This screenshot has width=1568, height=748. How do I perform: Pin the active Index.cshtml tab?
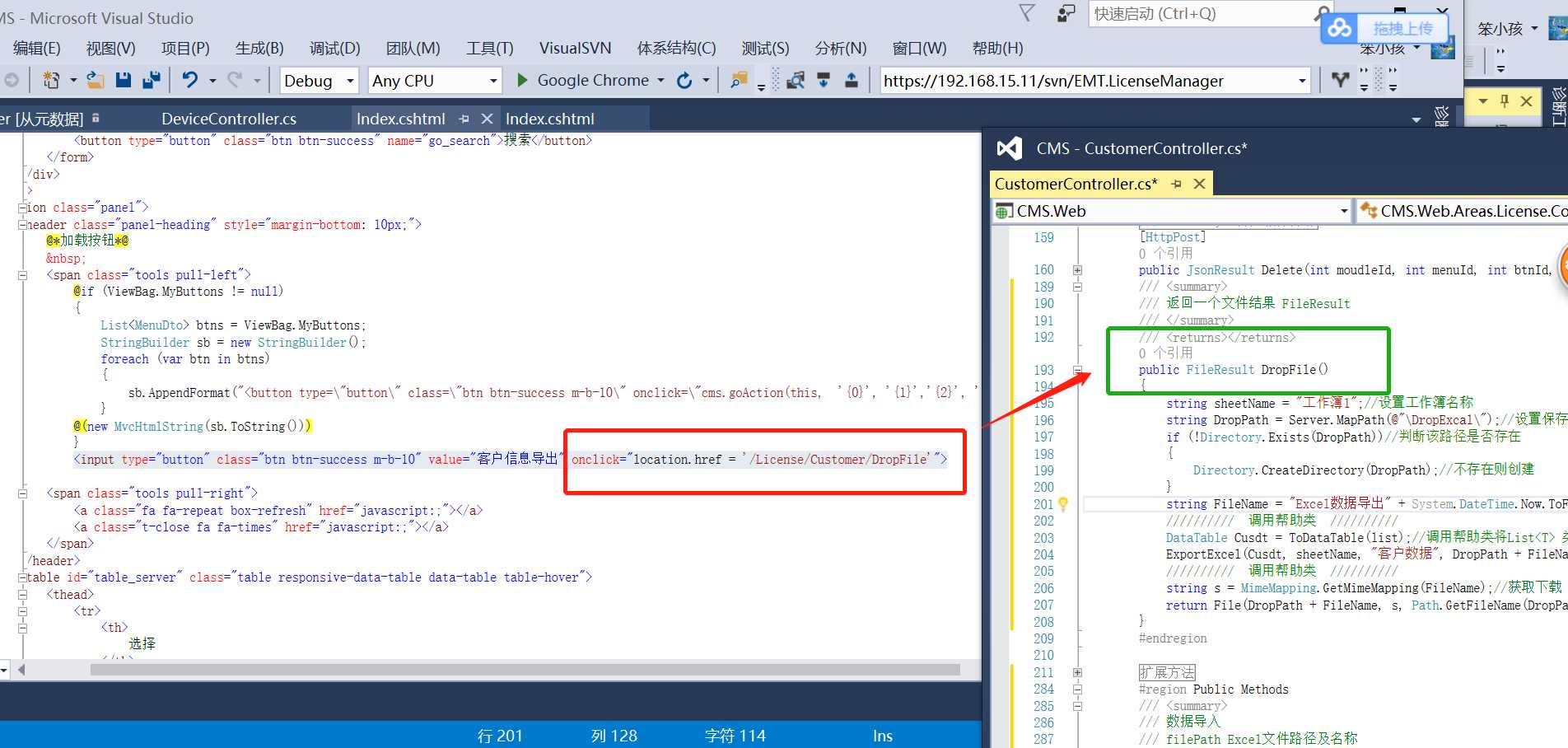(x=464, y=119)
